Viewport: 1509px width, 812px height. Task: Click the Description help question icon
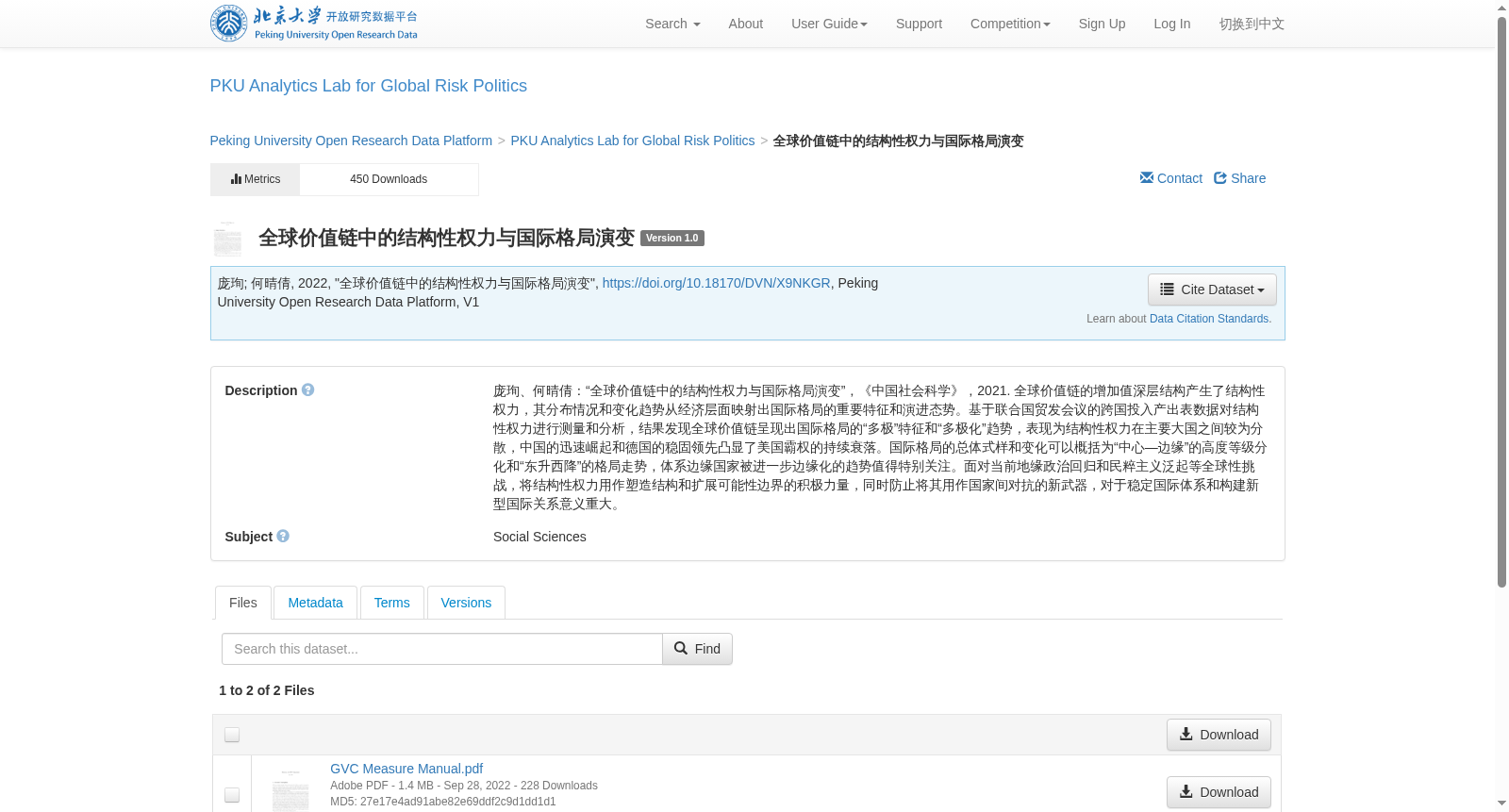(307, 389)
